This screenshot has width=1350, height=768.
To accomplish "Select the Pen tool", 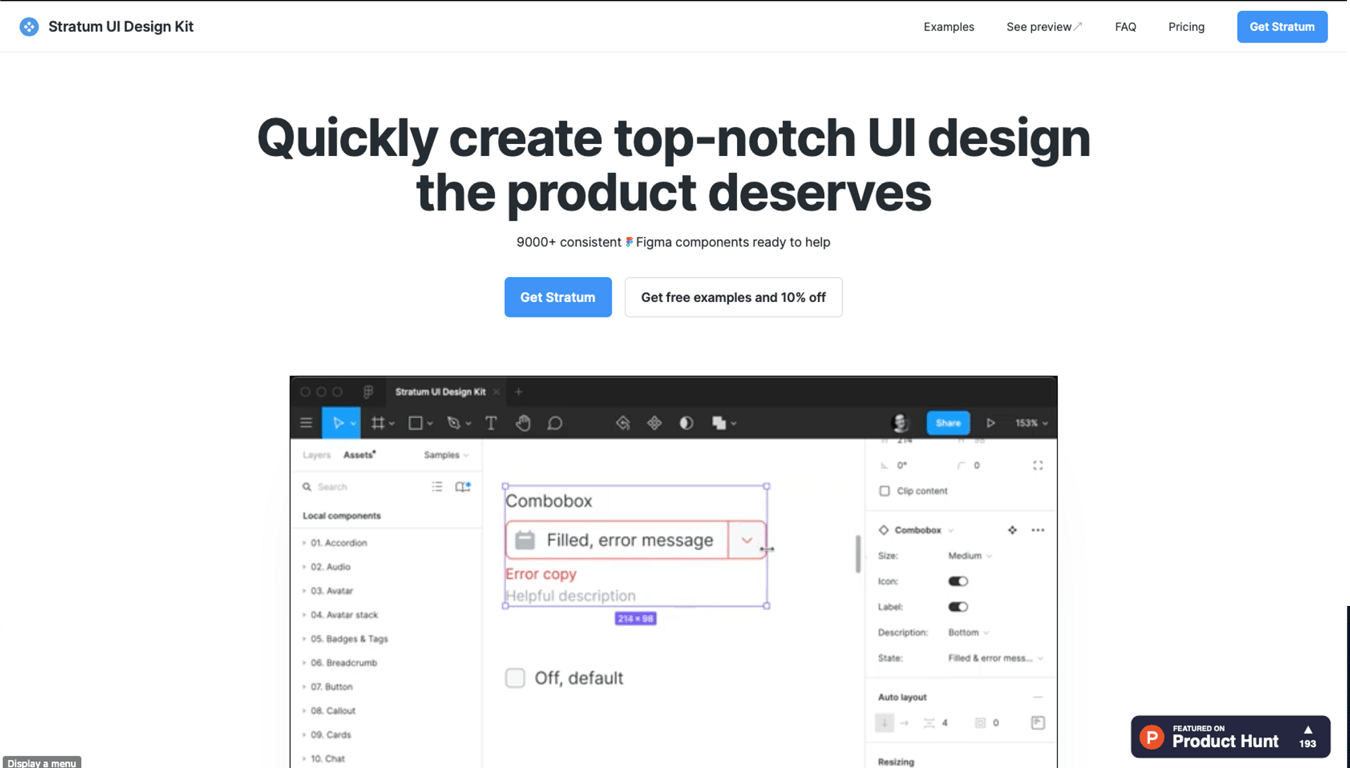I will (453, 422).
